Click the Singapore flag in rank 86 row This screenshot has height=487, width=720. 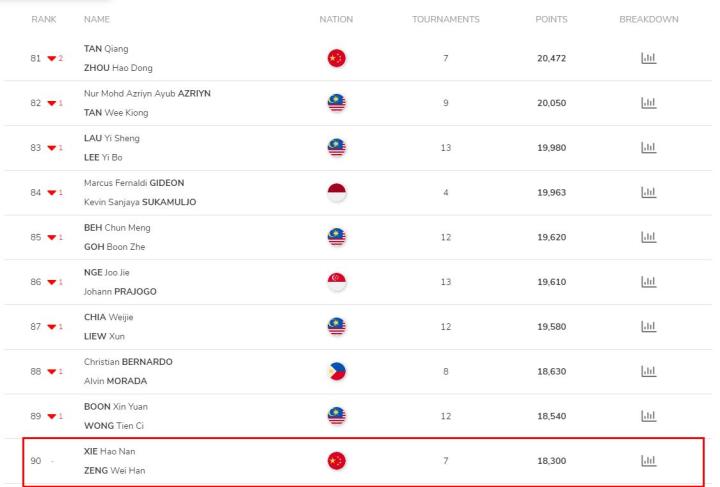(x=337, y=282)
